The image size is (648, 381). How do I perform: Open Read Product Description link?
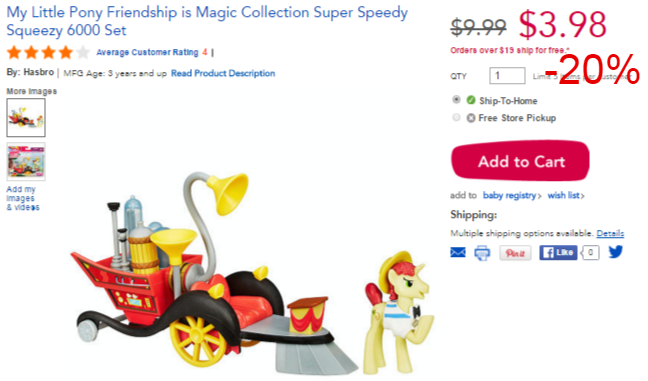pos(223,73)
